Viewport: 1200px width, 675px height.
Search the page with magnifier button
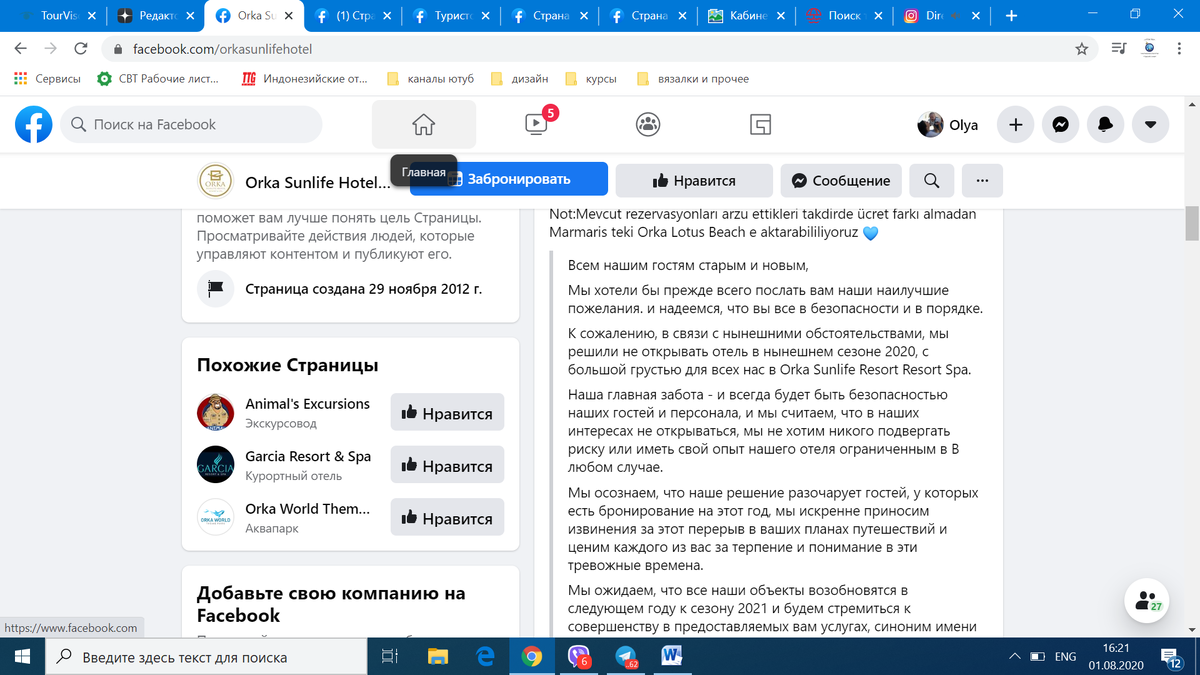click(931, 180)
